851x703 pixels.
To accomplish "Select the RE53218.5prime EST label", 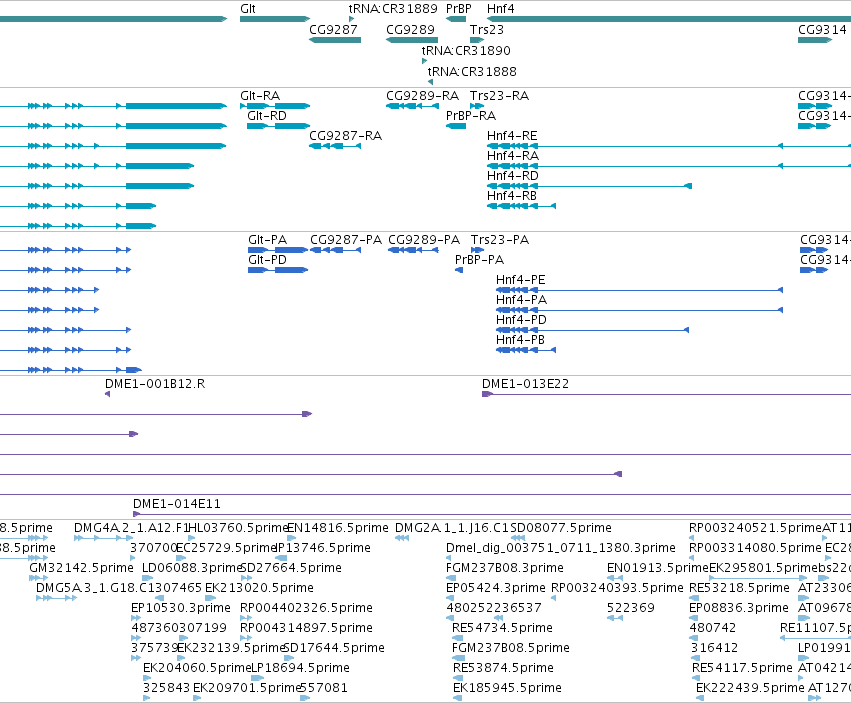I will pos(739,588).
